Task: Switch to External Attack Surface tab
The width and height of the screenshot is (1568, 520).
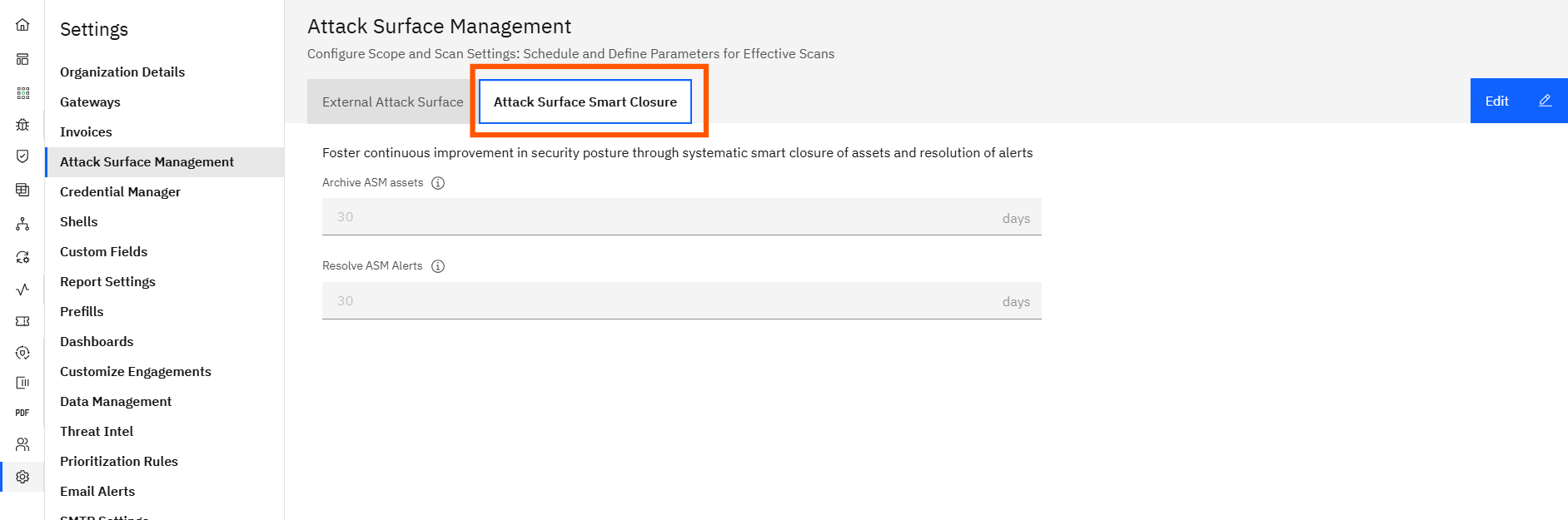Action: pyautogui.click(x=392, y=102)
